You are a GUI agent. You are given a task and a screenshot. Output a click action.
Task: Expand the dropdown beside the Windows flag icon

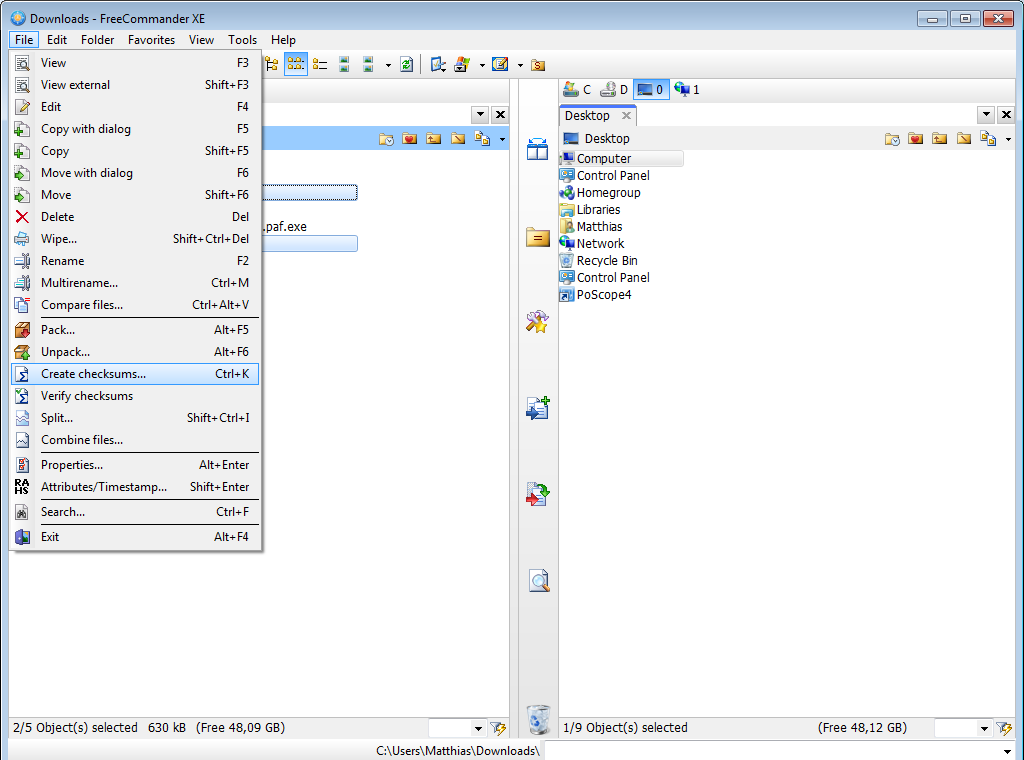[482, 65]
